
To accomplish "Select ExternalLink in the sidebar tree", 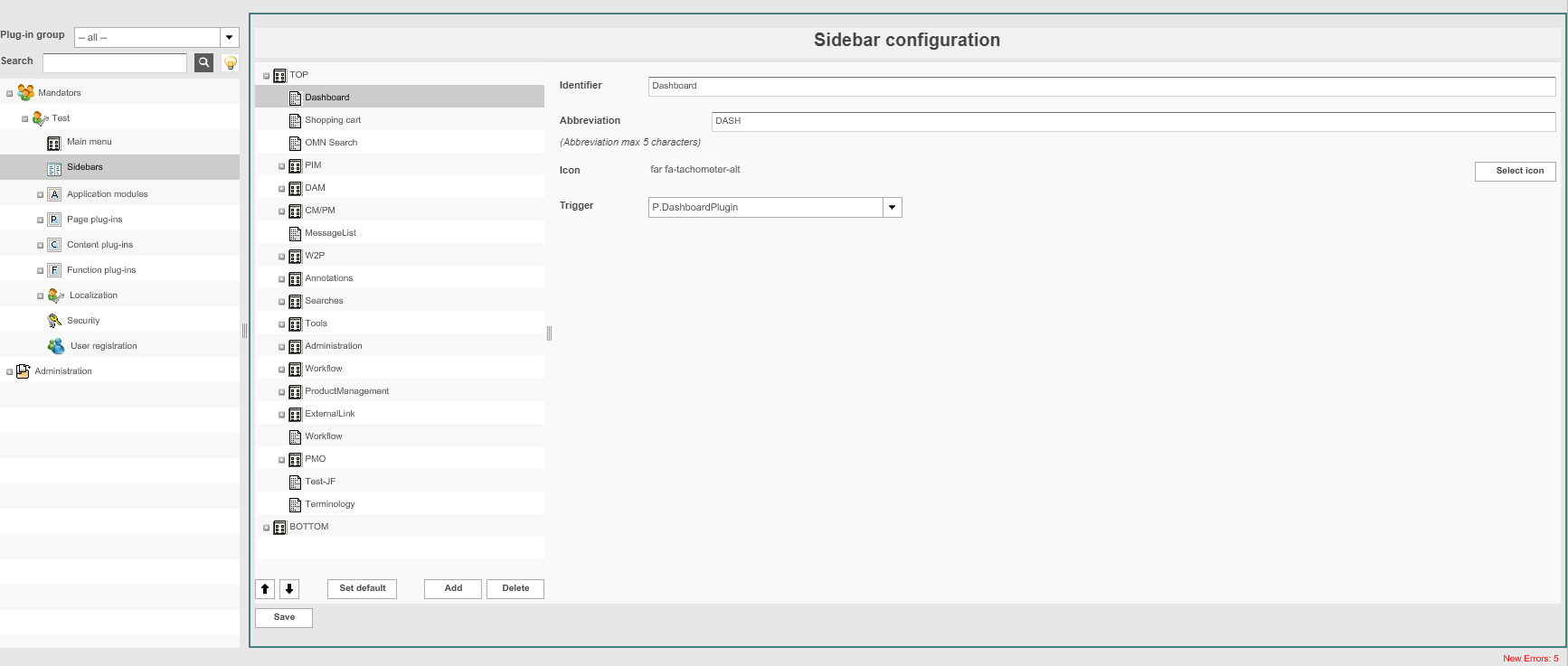I will [x=330, y=414].
